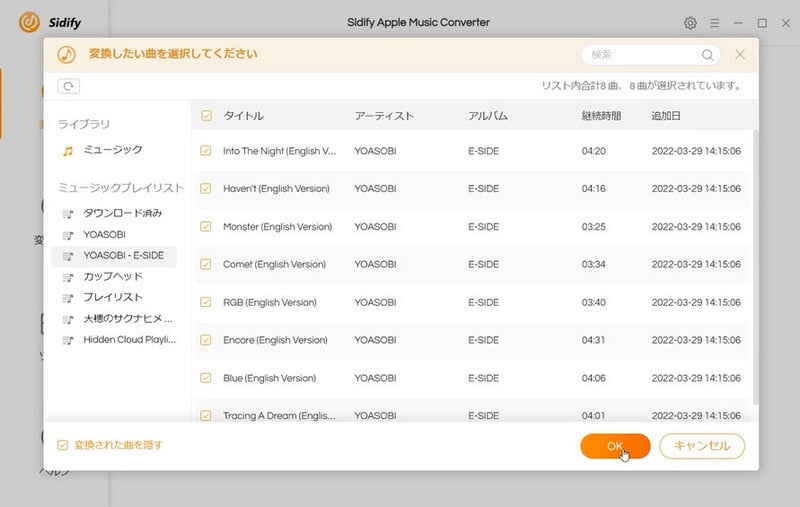The width and height of the screenshot is (800, 507).
Task: Click the song list vertical scrollbar
Action: (x=756, y=267)
